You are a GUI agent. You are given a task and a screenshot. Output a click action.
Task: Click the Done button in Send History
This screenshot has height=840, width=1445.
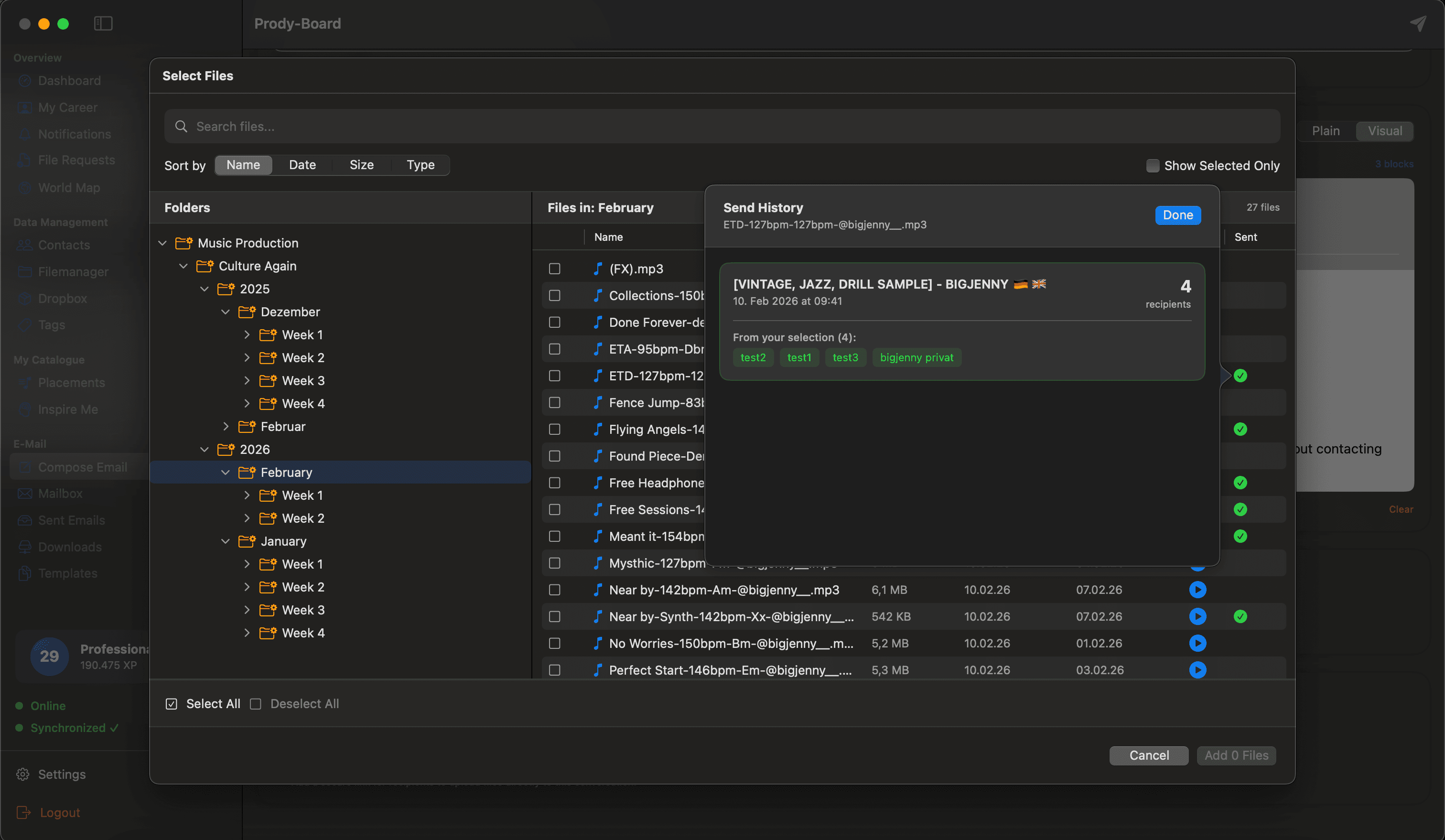coord(1177,215)
